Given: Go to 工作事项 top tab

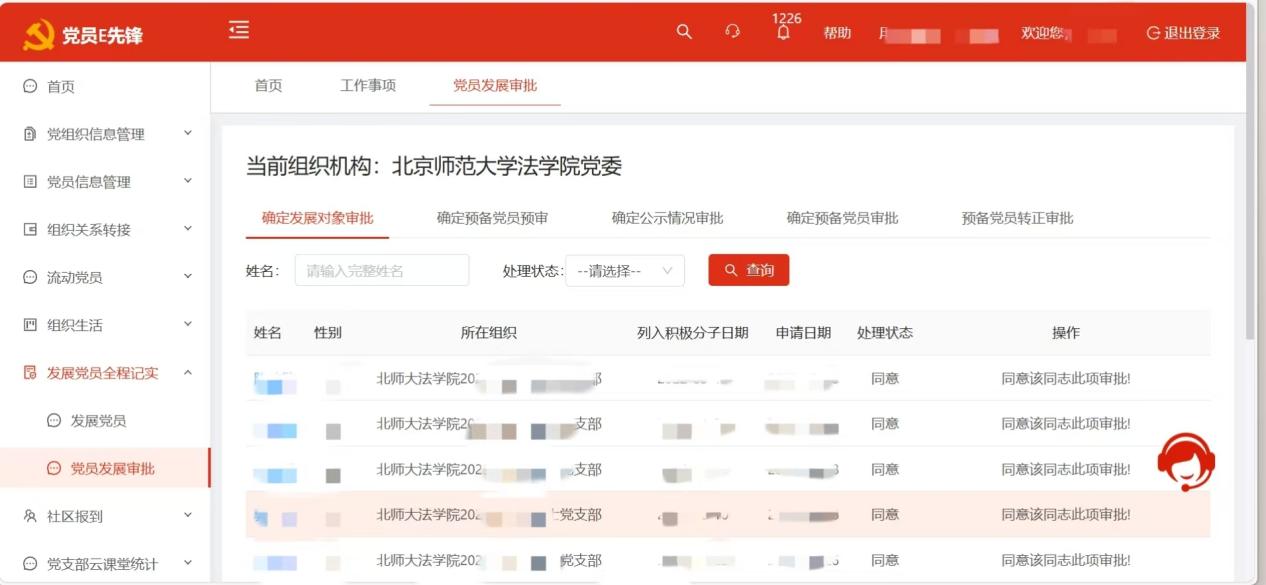Looking at the screenshot, I should point(368,86).
